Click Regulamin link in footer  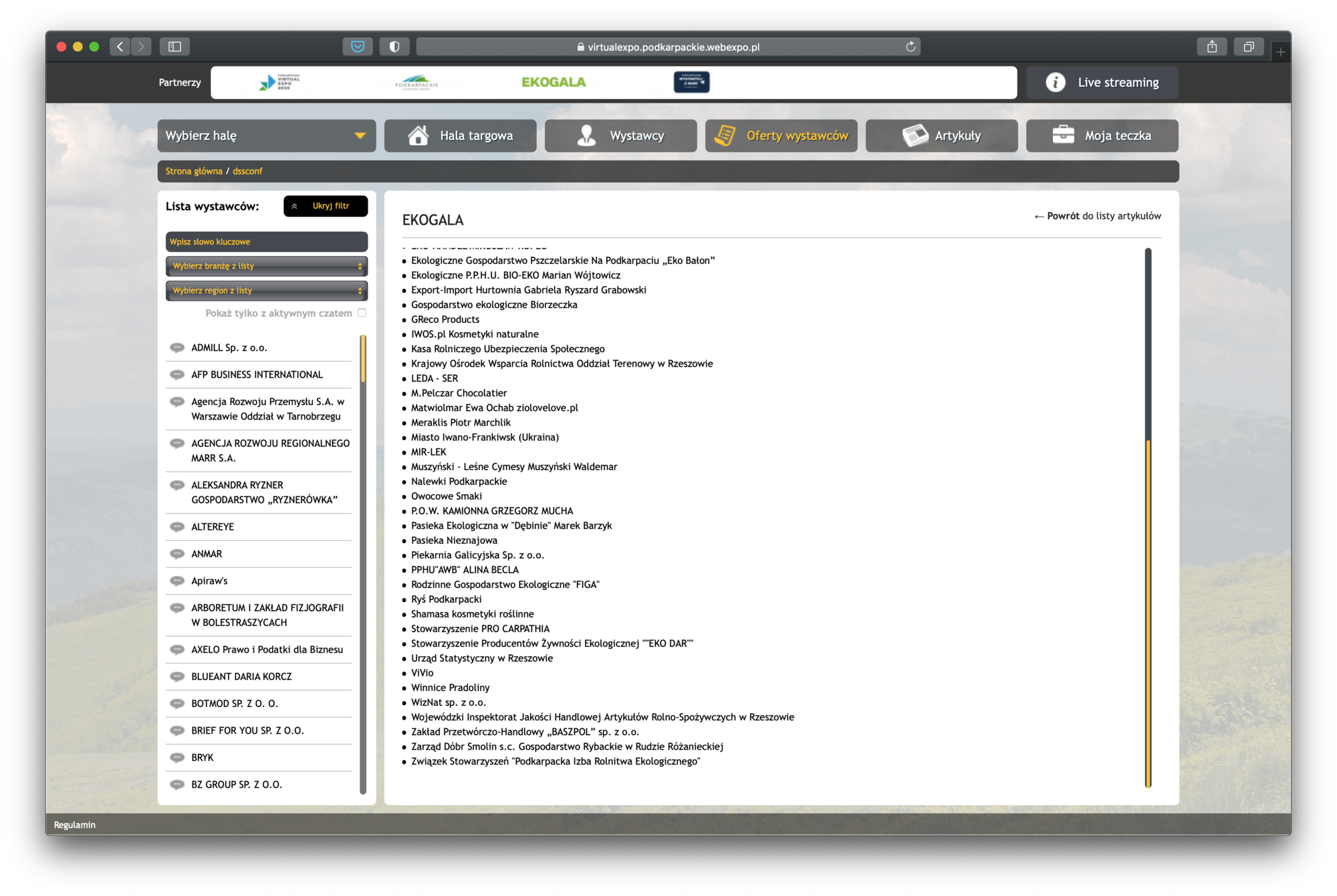coord(75,825)
